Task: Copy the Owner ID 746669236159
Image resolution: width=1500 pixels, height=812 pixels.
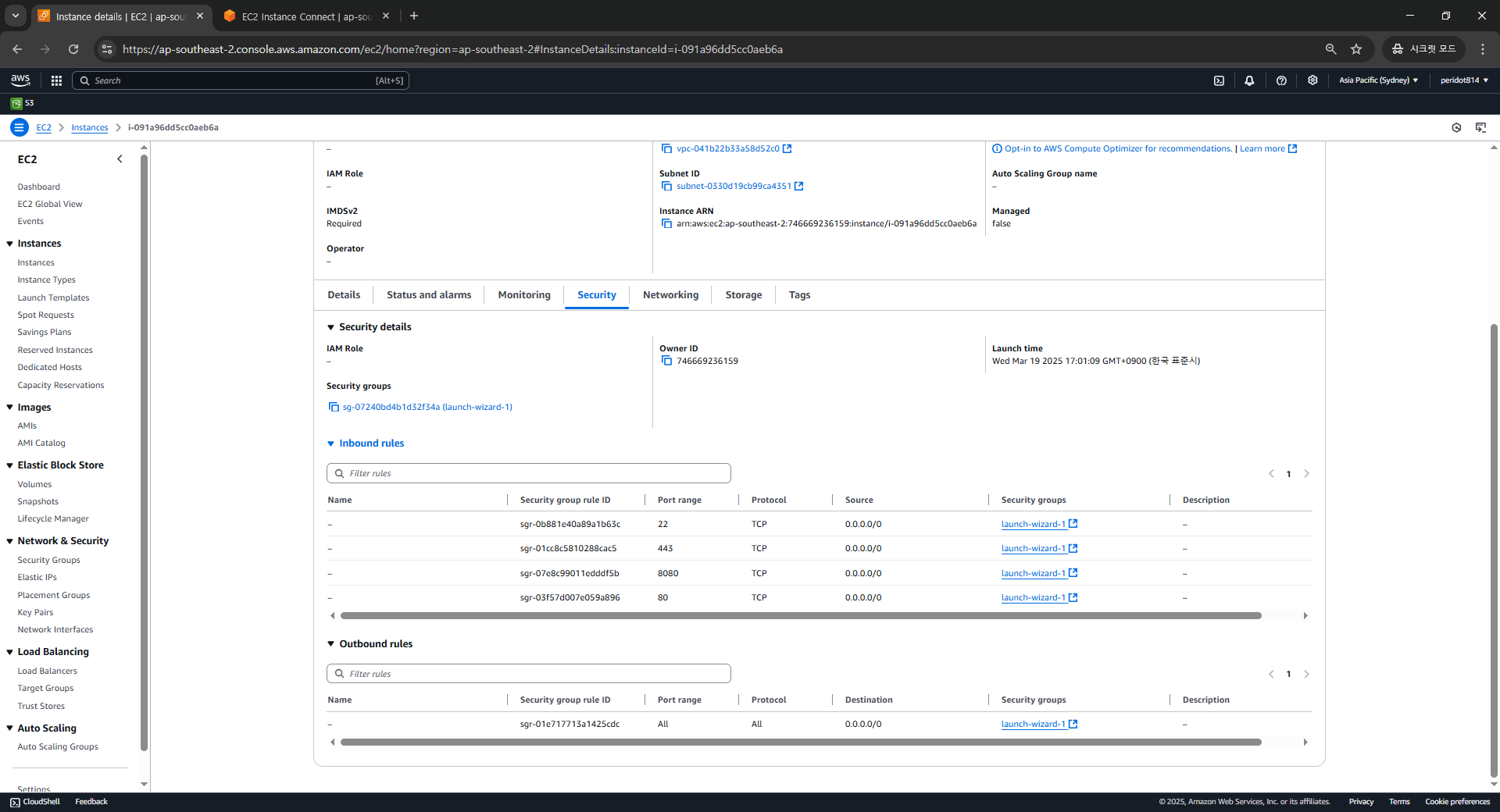Action: coord(666,361)
